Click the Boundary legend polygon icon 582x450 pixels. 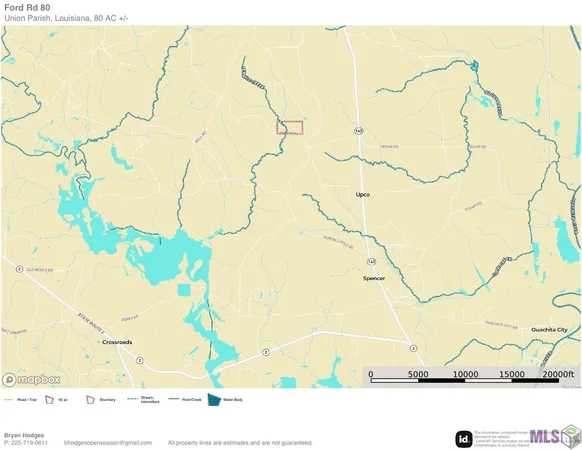click(90, 400)
